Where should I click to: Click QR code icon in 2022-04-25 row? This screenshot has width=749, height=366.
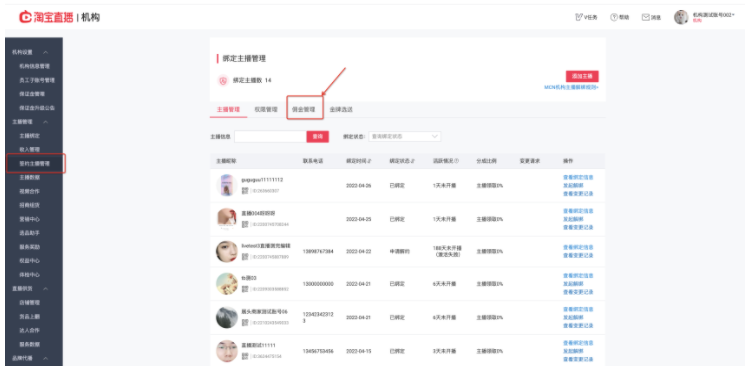245,224
